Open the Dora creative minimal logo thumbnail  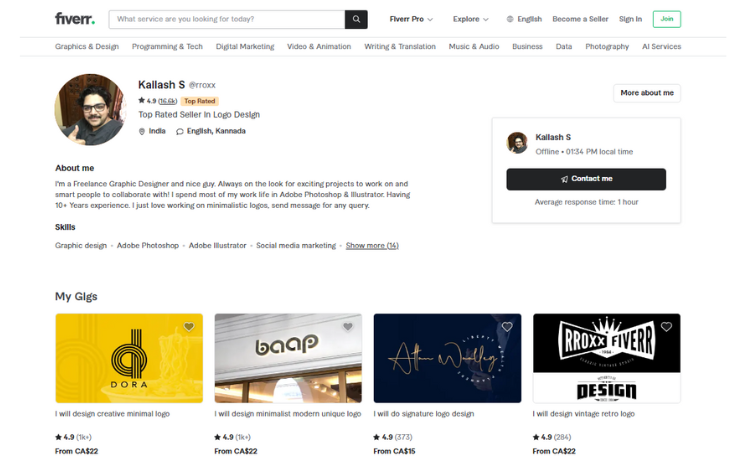[129, 358]
